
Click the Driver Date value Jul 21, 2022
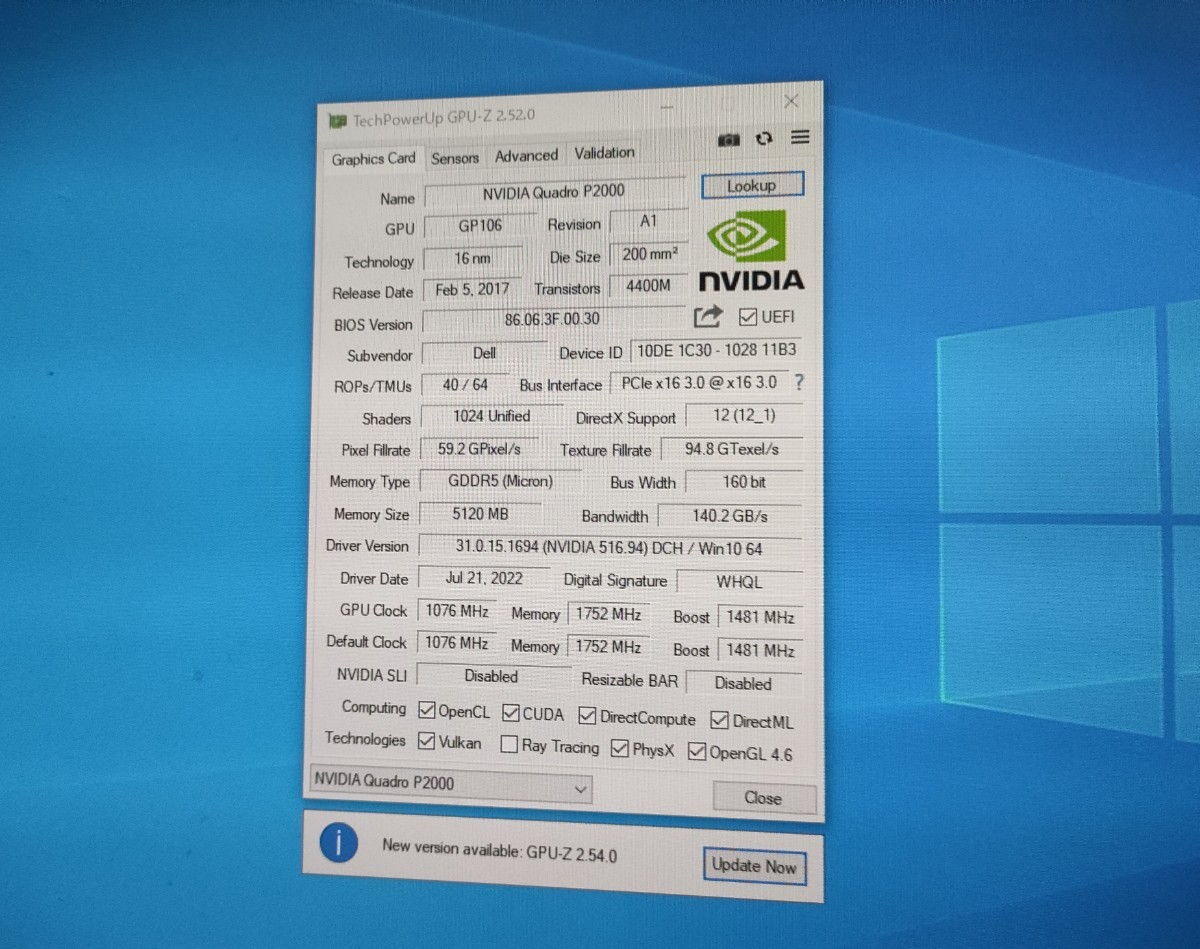tap(484, 578)
